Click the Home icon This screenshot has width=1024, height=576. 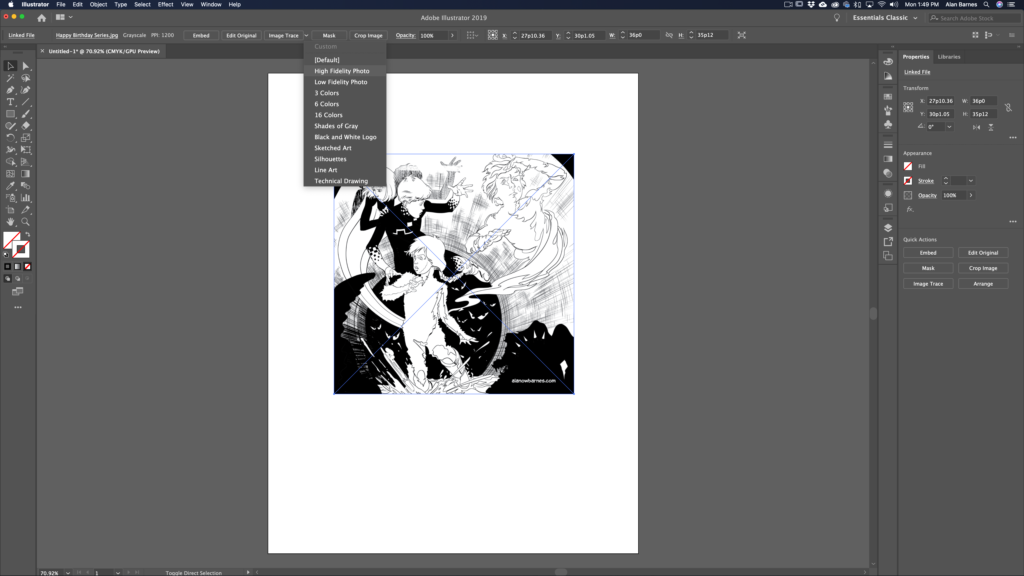click(x=42, y=18)
